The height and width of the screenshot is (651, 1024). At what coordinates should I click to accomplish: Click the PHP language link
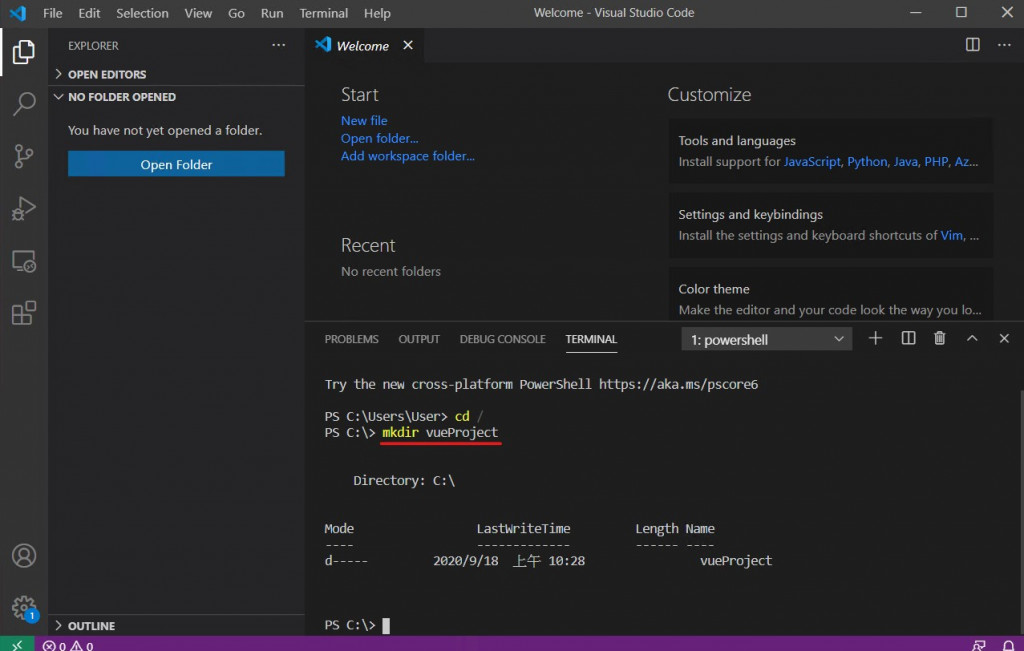[x=936, y=161]
